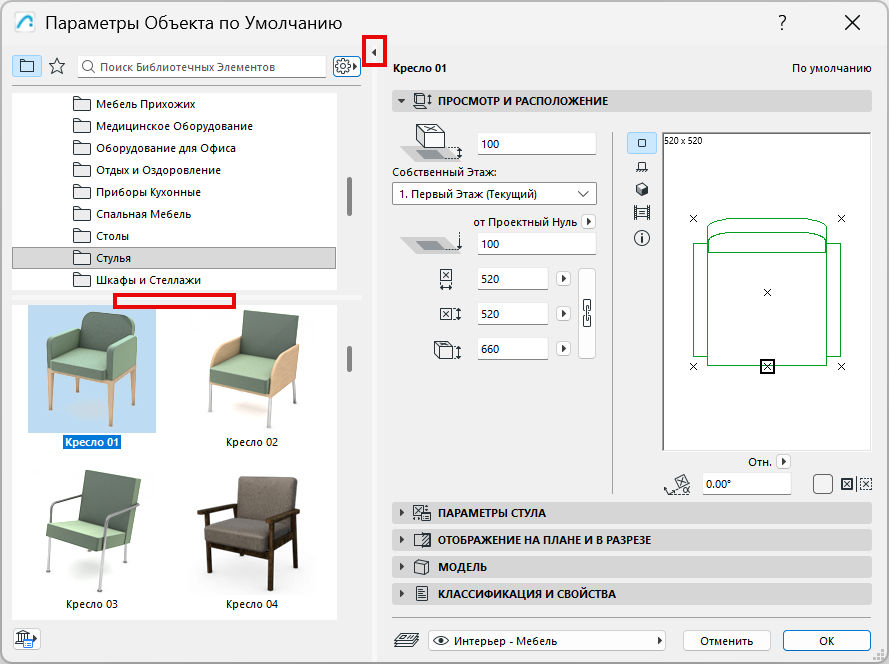This screenshot has height=664, width=889.
Task: Toggle the dimension chain link icon
Action: tap(587, 314)
